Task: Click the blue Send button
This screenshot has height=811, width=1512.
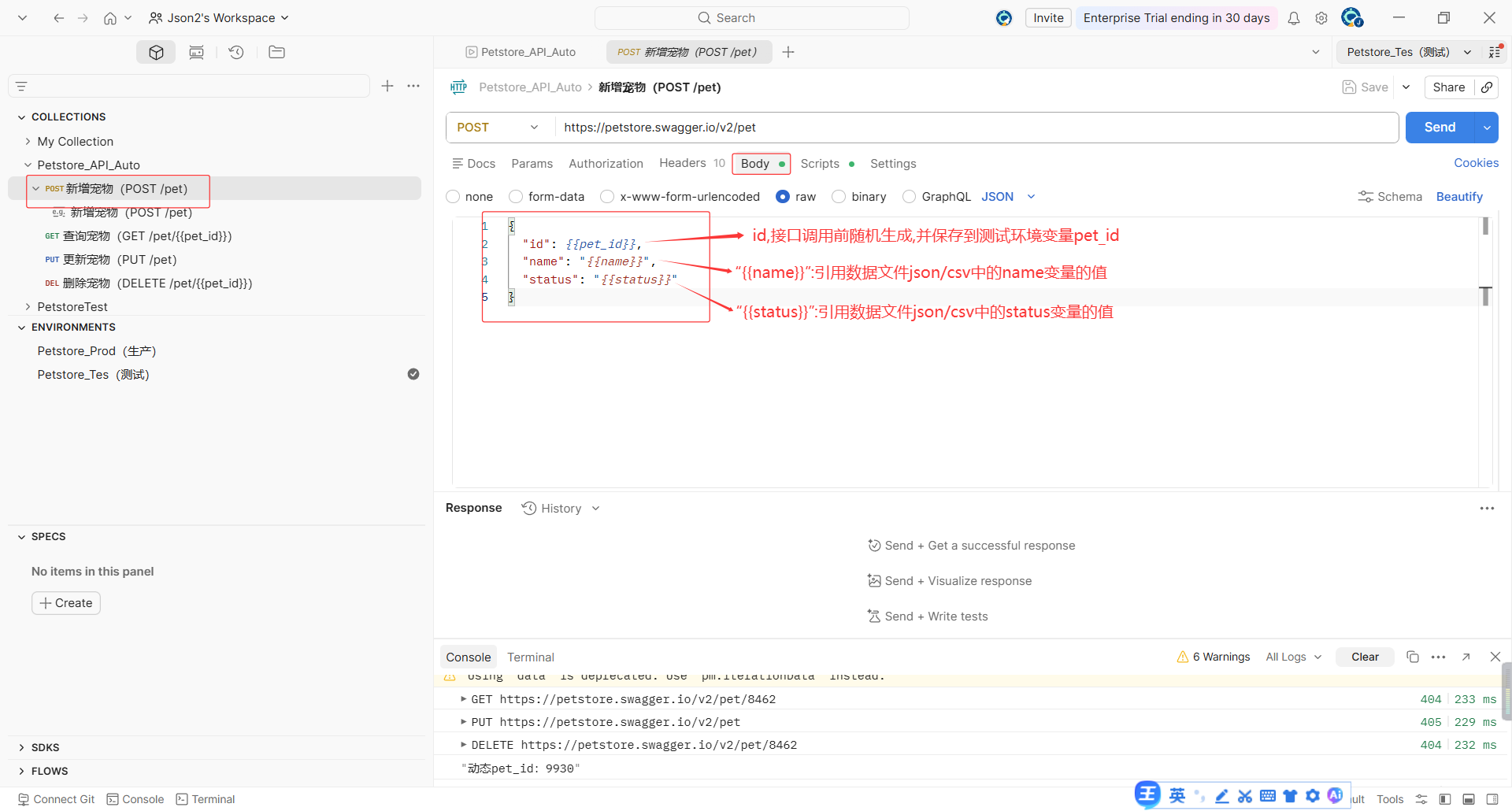Action: [x=1440, y=128]
